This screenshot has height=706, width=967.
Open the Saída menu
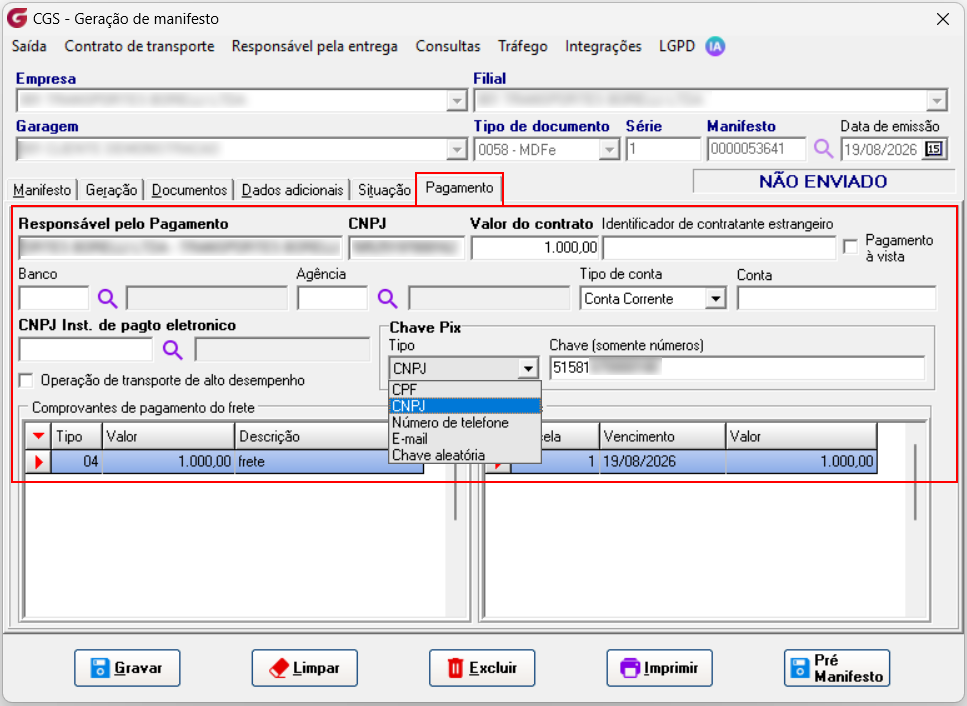[29, 46]
